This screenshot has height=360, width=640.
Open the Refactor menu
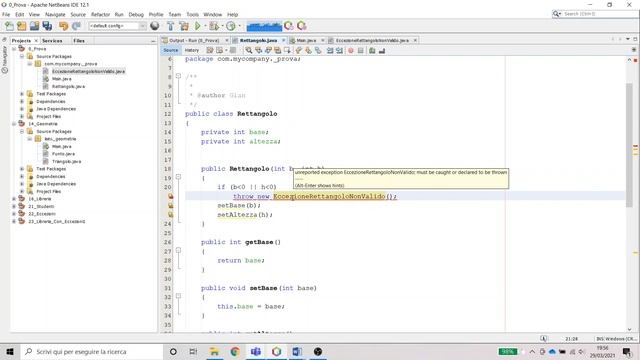click(x=100, y=14)
